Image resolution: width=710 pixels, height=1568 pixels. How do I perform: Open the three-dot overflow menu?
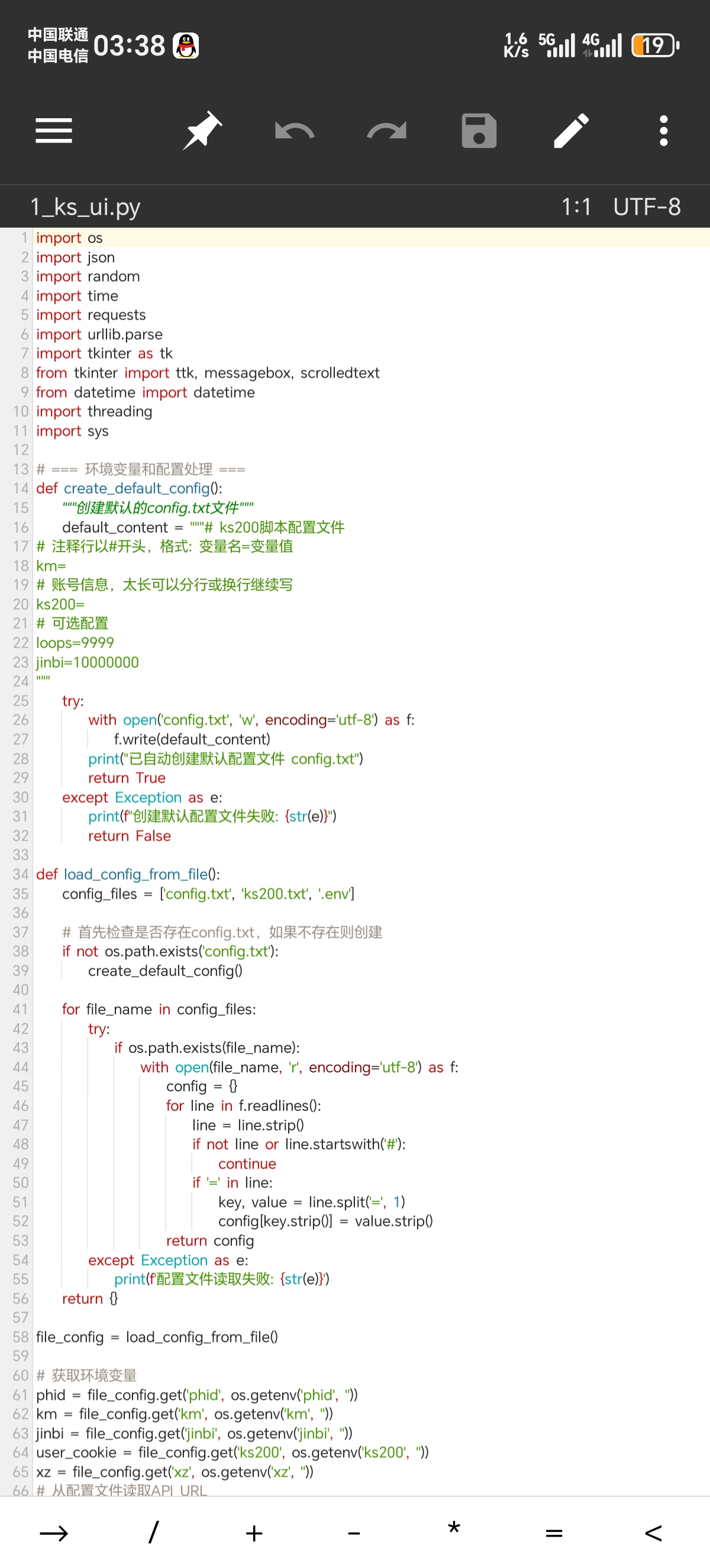[663, 131]
